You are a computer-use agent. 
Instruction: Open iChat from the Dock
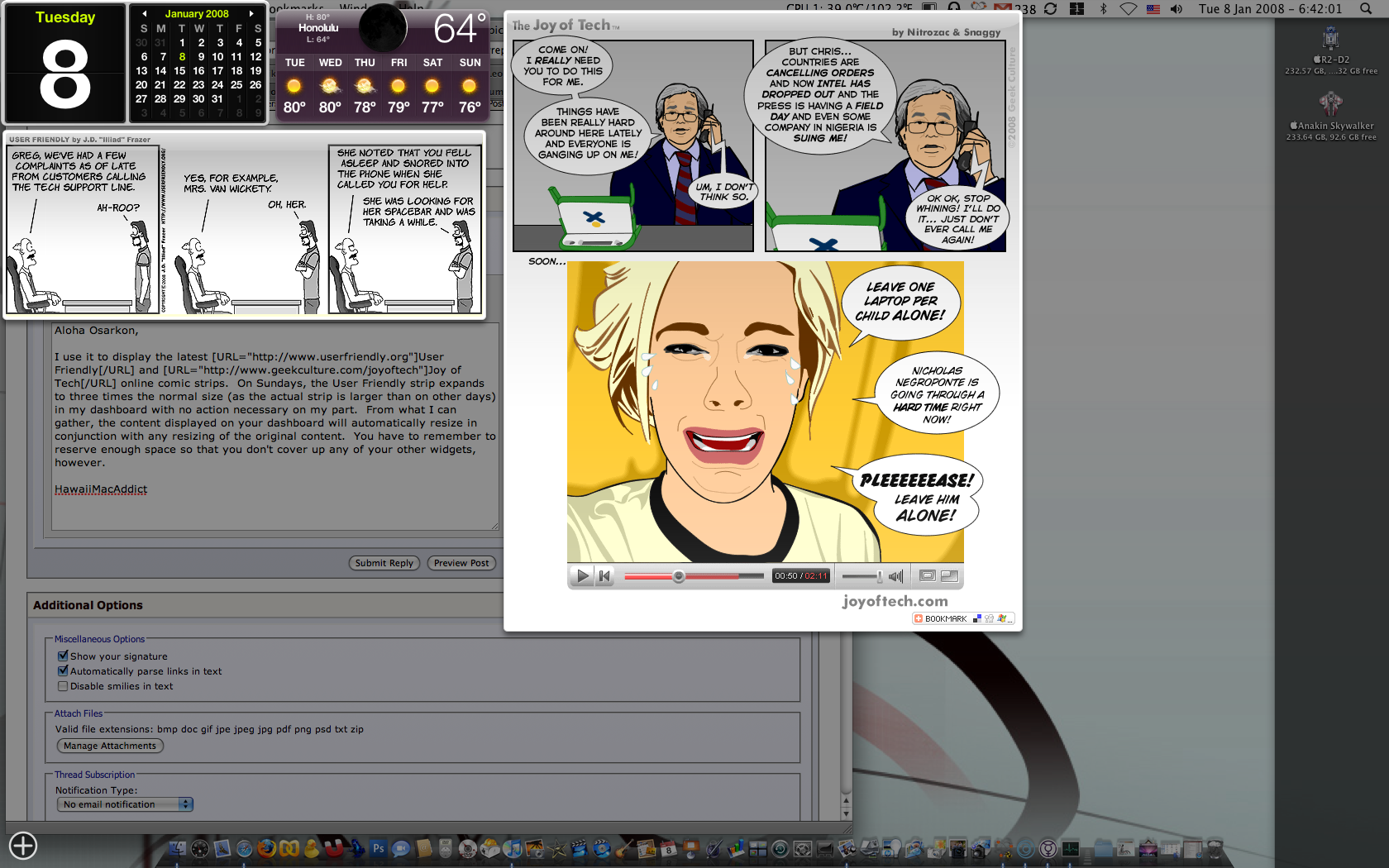(x=401, y=849)
